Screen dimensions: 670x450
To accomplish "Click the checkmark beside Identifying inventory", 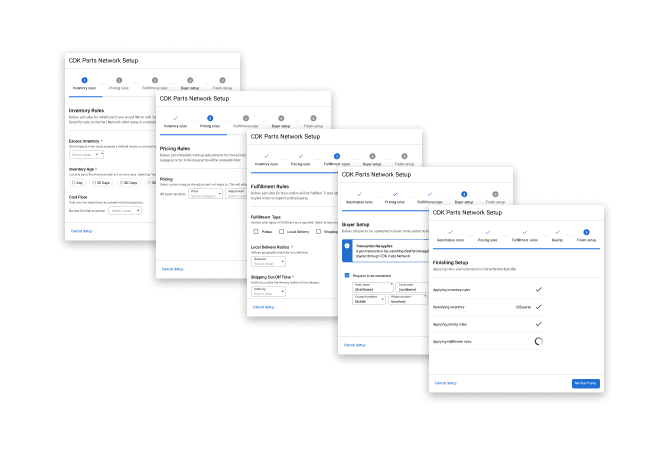I will pyautogui.click(x=539, y=307).
